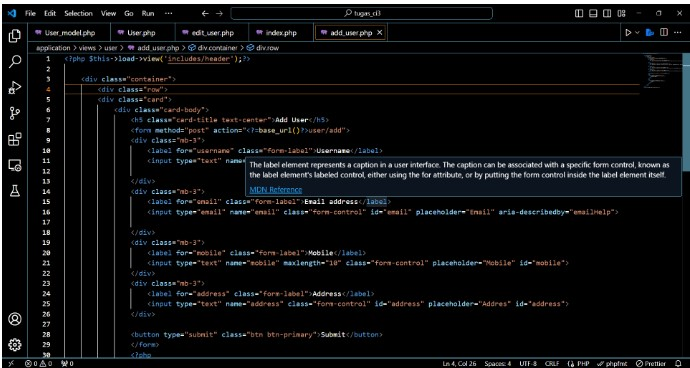
Task: Go forward with the right arrow
Action: tap(220, 14)
